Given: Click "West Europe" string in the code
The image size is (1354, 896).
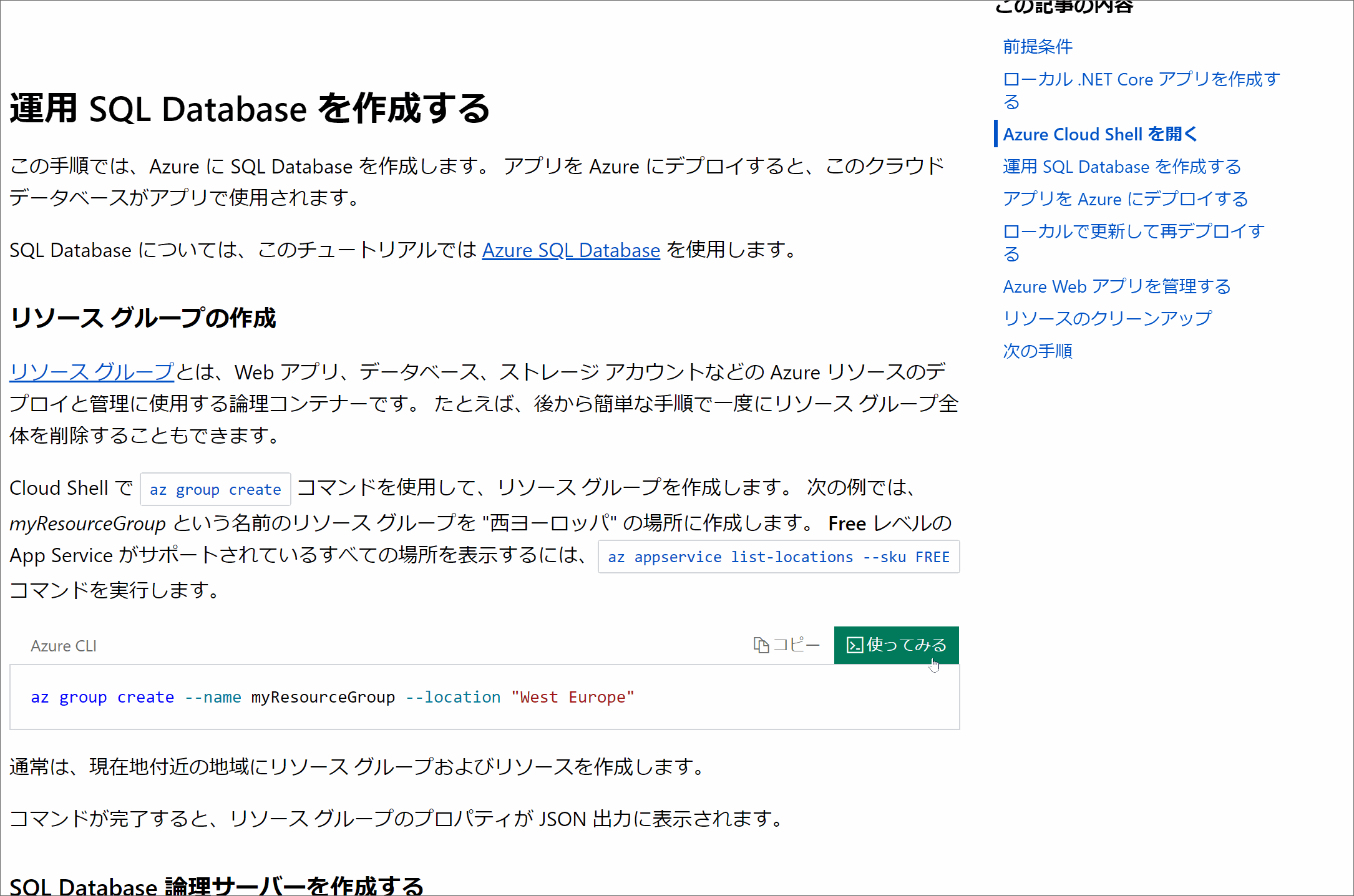Looking at the screenshot, I should click(x=573, y=697).
